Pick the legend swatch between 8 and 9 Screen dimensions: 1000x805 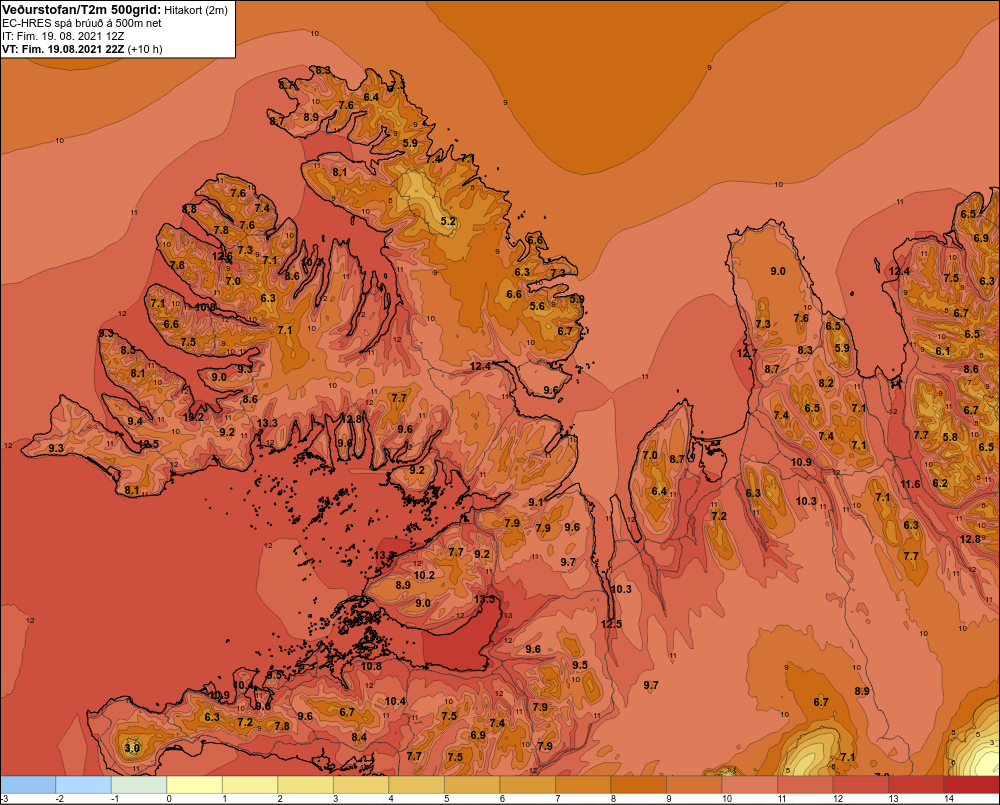[x=638, y=784]
